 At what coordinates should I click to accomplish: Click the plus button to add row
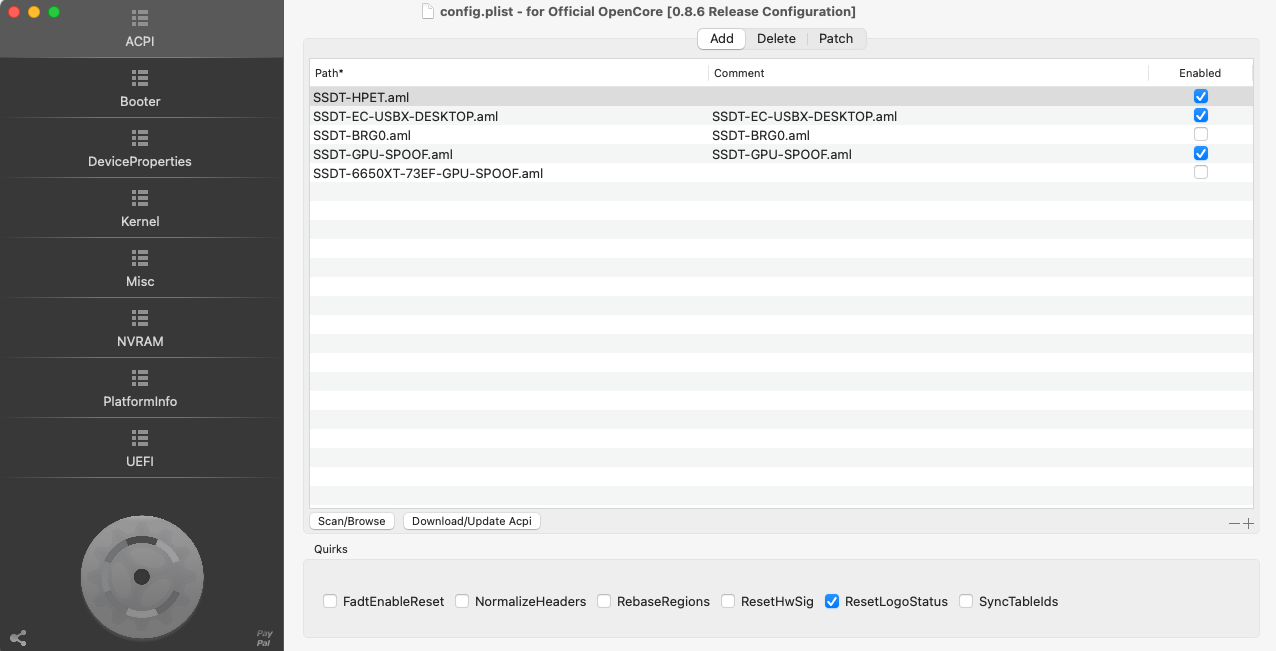[x=1248, y=524]
